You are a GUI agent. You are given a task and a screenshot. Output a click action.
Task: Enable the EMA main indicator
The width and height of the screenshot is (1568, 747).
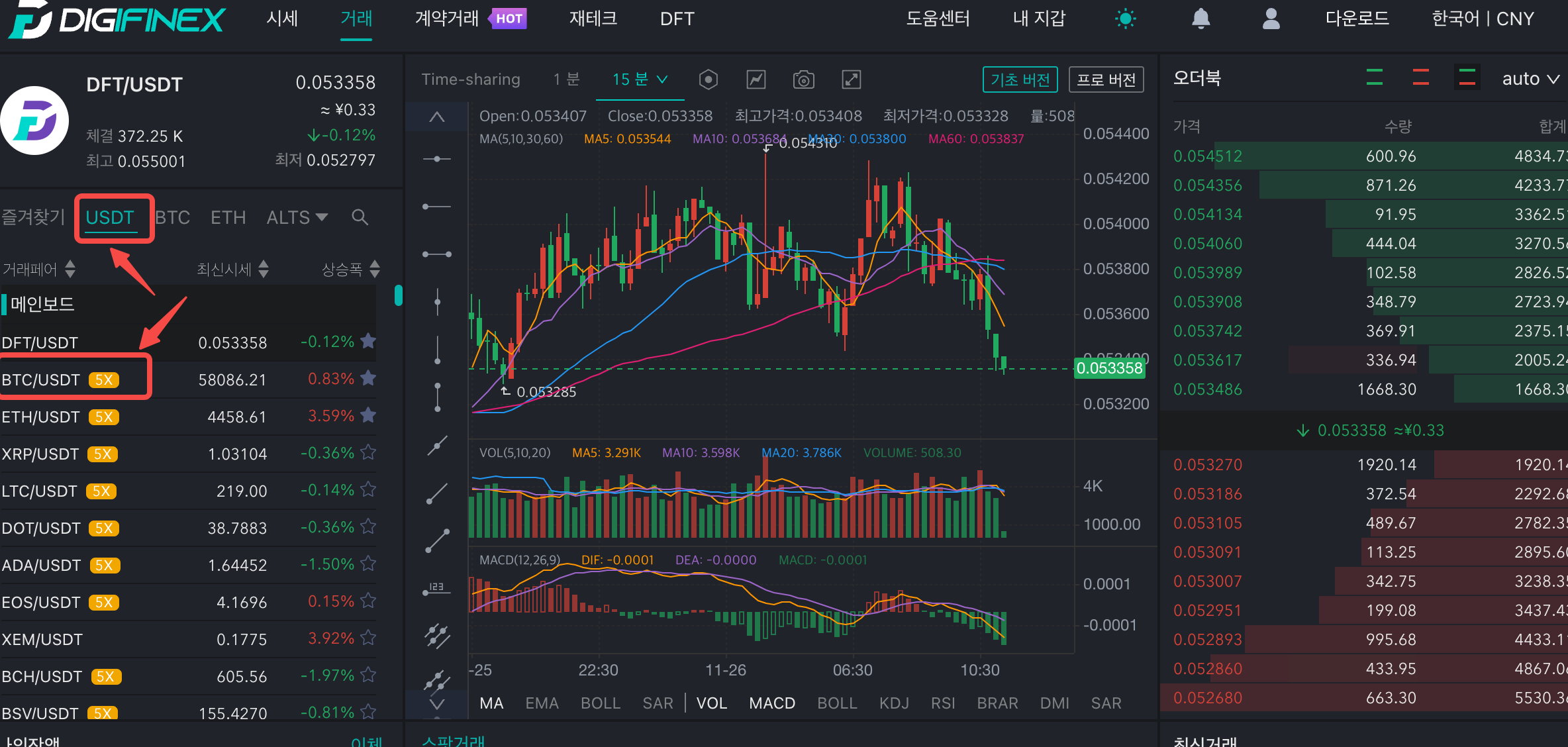pyautogui.click(x=542, y=703)
